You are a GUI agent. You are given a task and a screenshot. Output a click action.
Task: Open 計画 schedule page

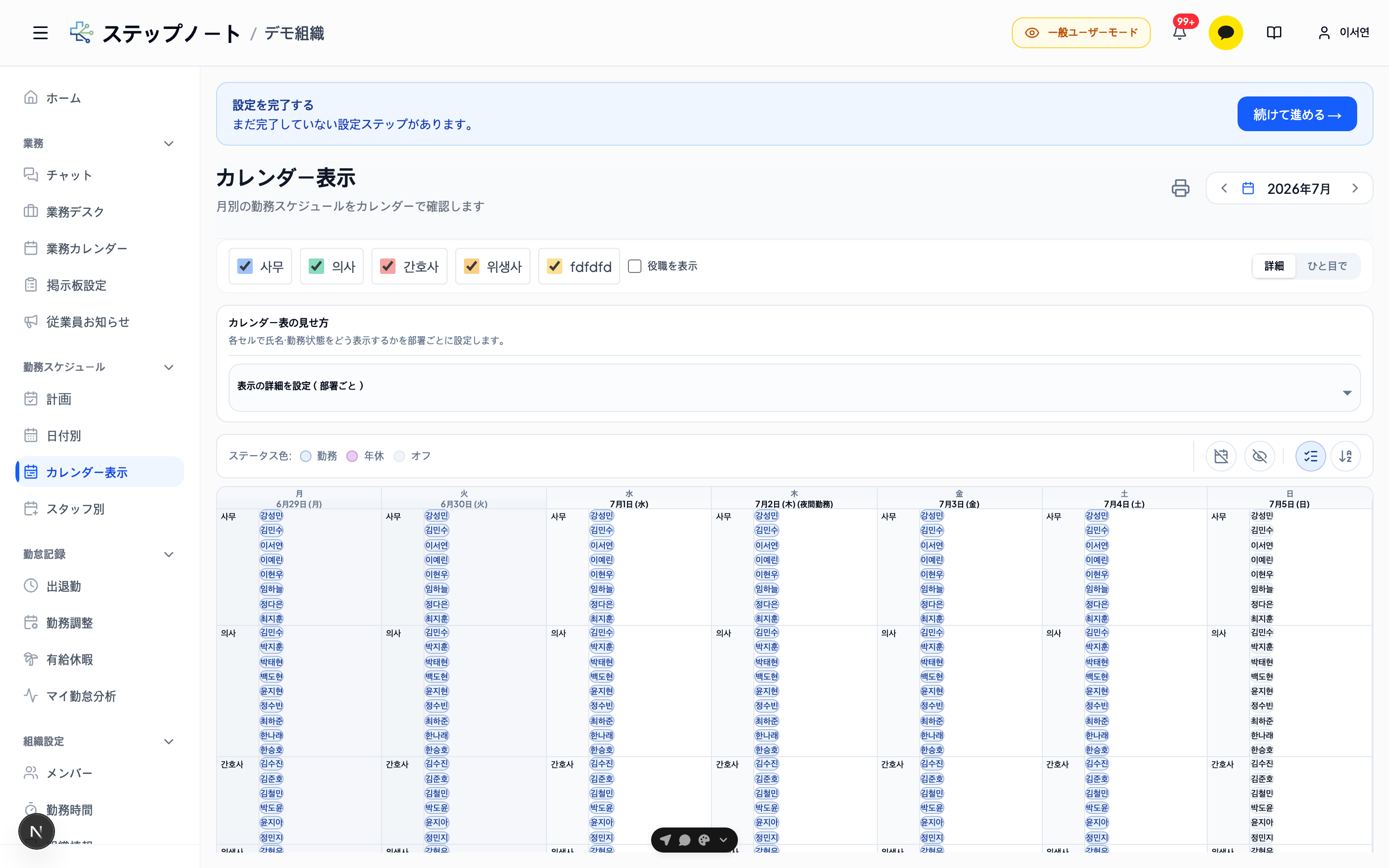point(100,399)
